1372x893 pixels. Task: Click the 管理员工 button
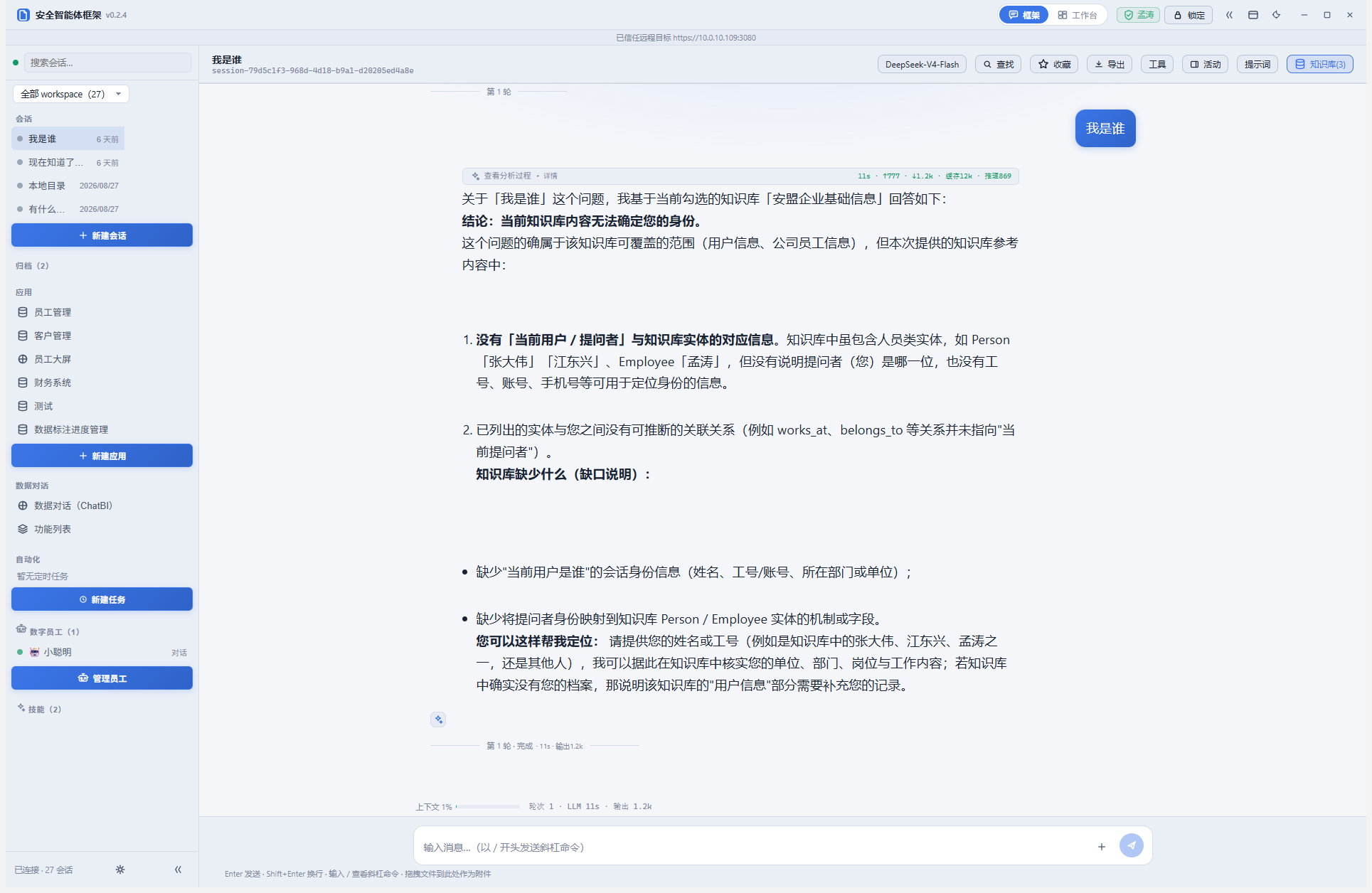pos(102,678)
